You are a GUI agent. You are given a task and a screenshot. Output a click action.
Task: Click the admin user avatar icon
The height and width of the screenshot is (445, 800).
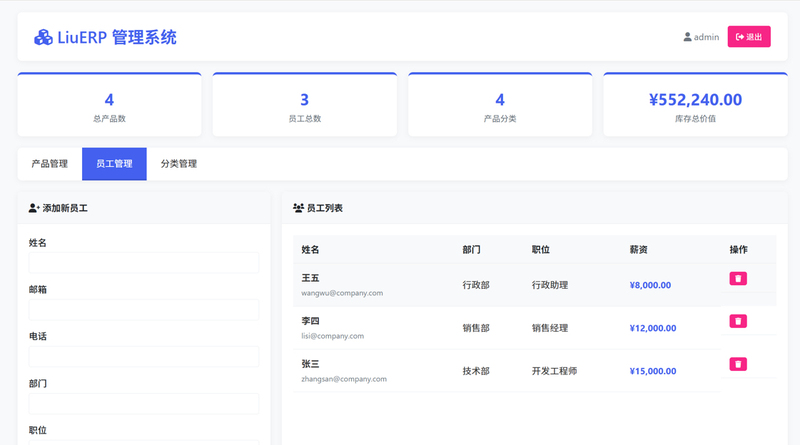(687, 37)
